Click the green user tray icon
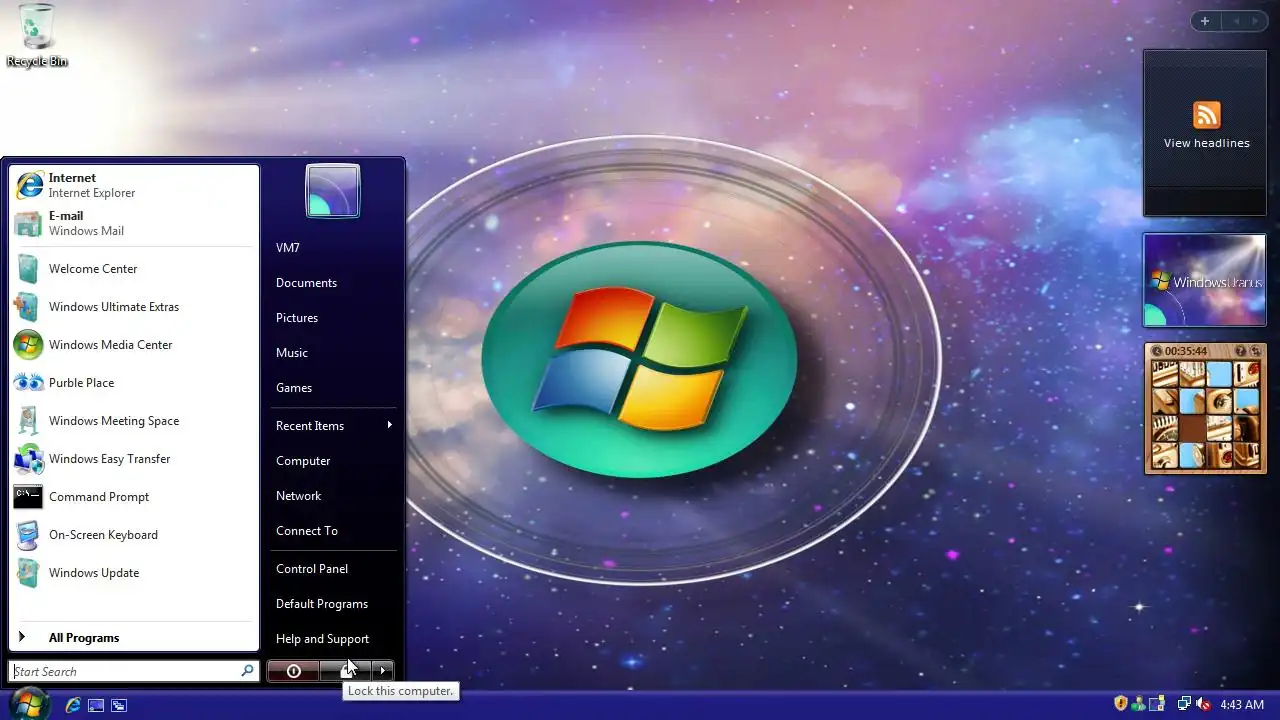The width and height of the screenshot is (1280, 720). pyautogui.click(x=1138, y=704)
